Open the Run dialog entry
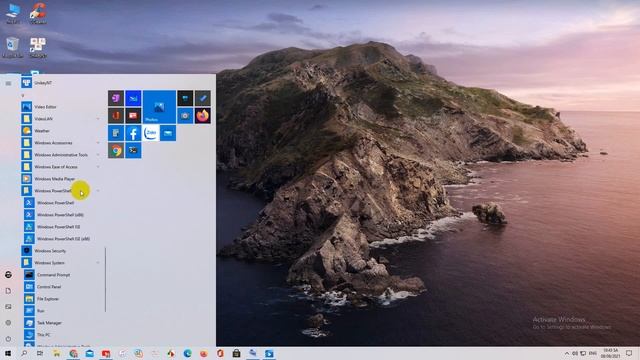 coord(61,311)
